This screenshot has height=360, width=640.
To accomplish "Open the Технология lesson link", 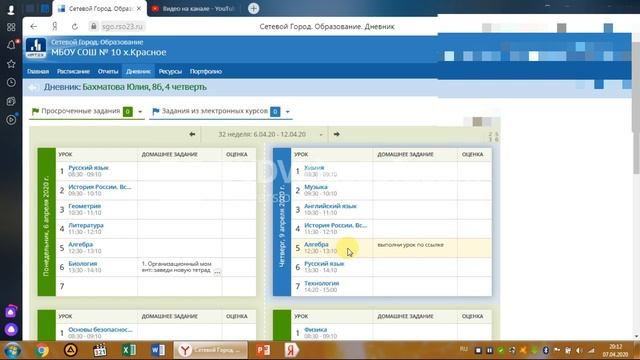I will click(322, 283).
